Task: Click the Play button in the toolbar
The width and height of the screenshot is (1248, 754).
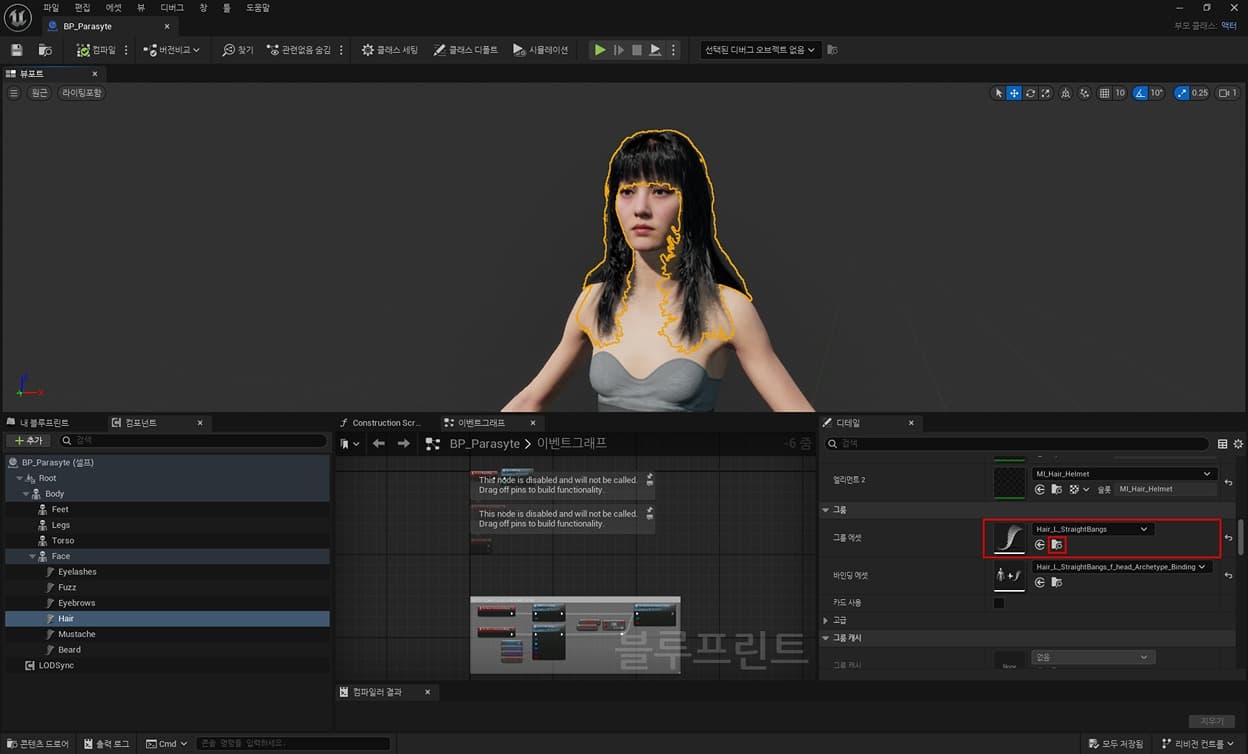Action: 599,50
